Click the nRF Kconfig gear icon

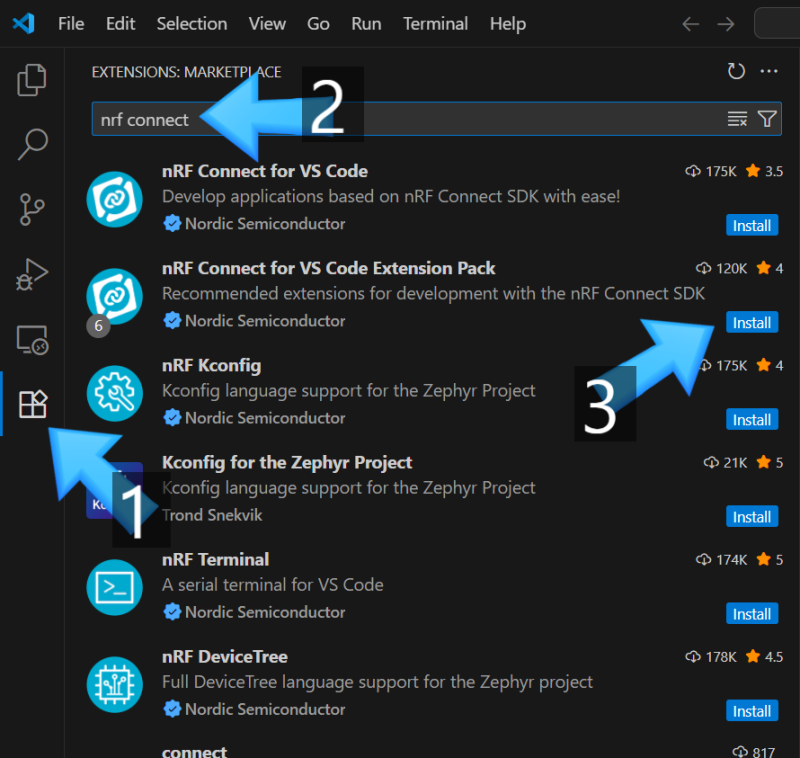pos(114,393)
